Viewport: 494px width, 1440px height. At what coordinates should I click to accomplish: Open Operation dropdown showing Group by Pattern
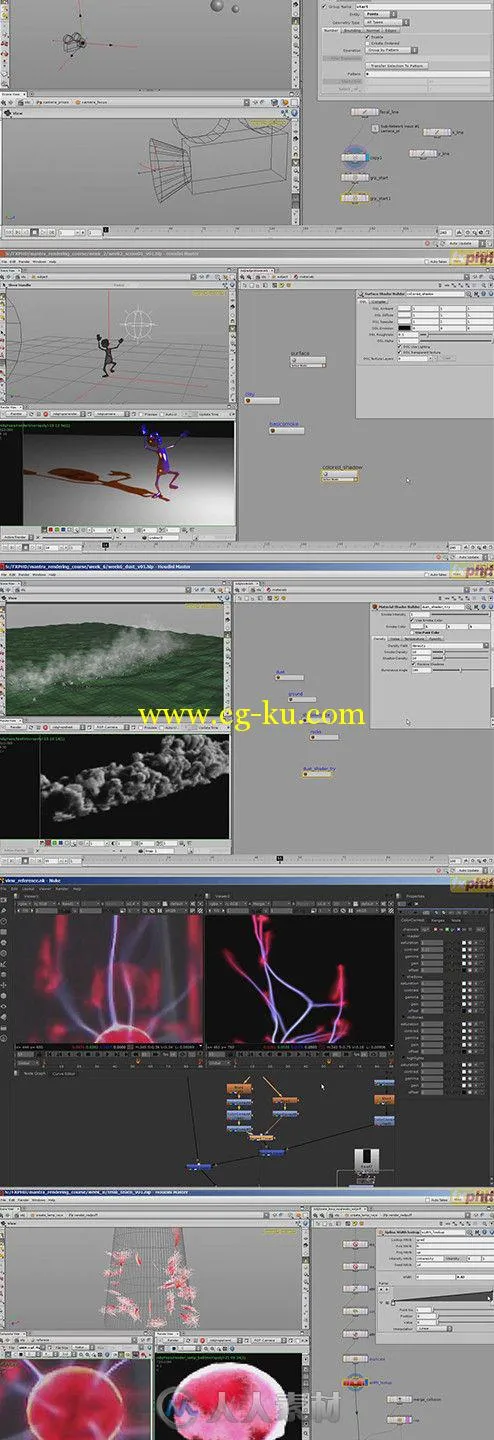pyautogui.click(x=392, y=50)
